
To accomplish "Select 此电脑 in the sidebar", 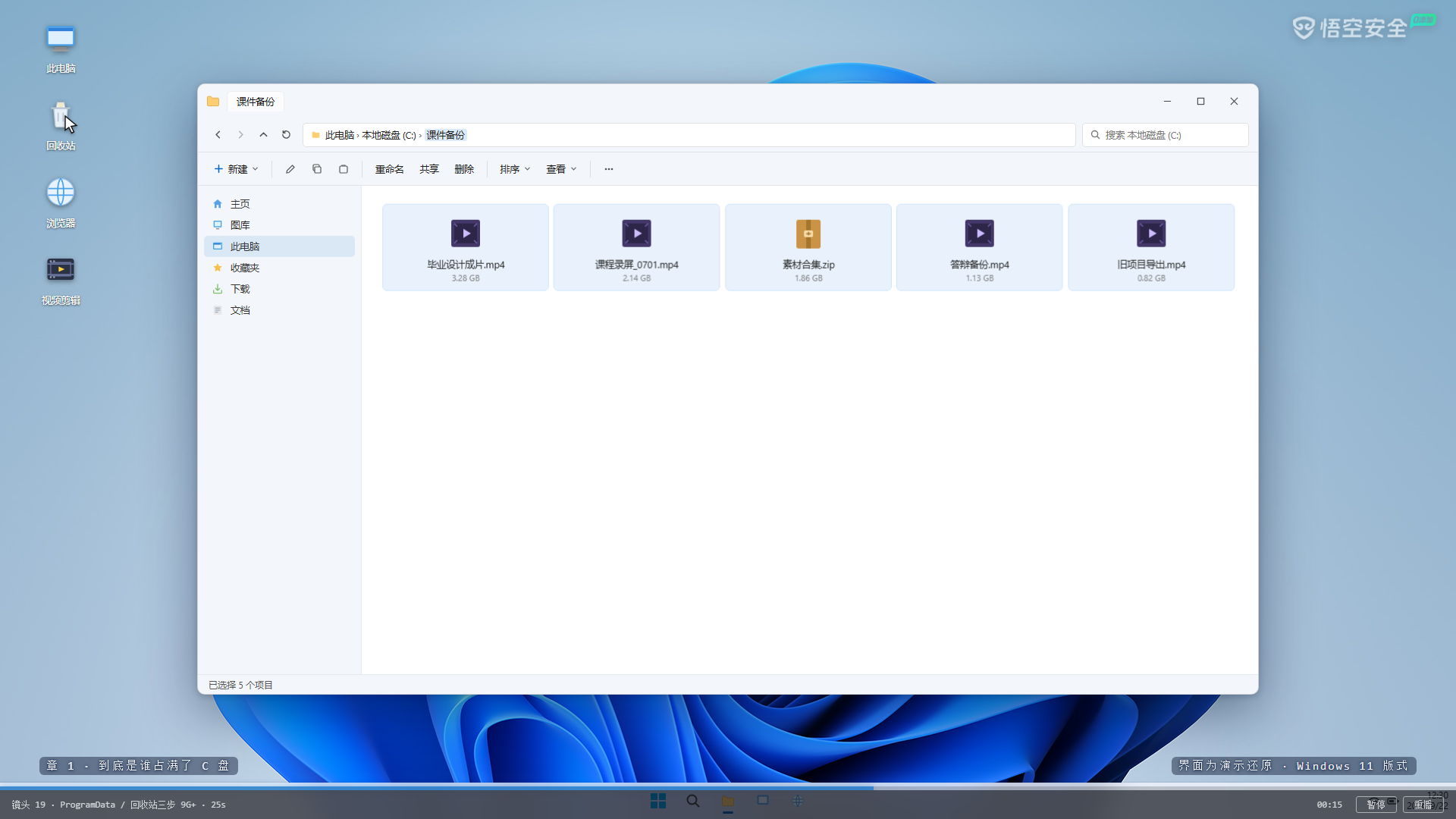I will coord(279,246).
